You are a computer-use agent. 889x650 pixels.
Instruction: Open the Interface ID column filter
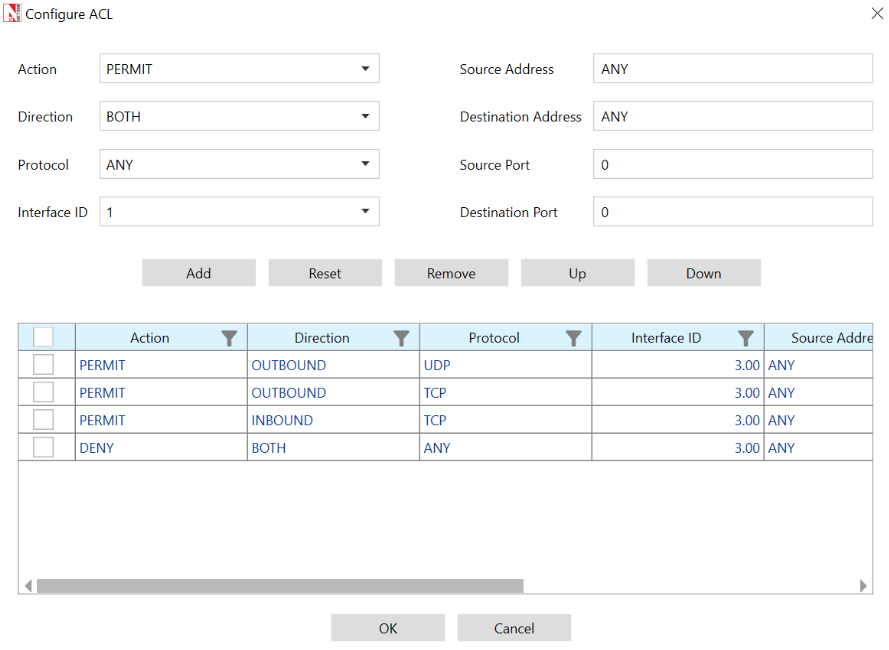pyautogui.click(x=745, y=338)
